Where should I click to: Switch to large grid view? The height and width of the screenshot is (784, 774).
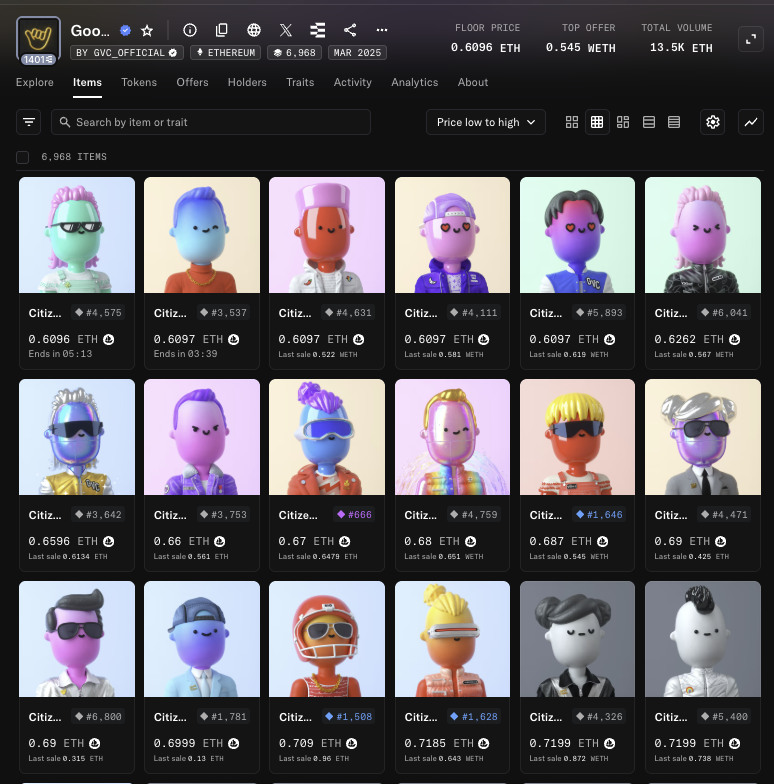pyautogui.click(x=572, y=122)
